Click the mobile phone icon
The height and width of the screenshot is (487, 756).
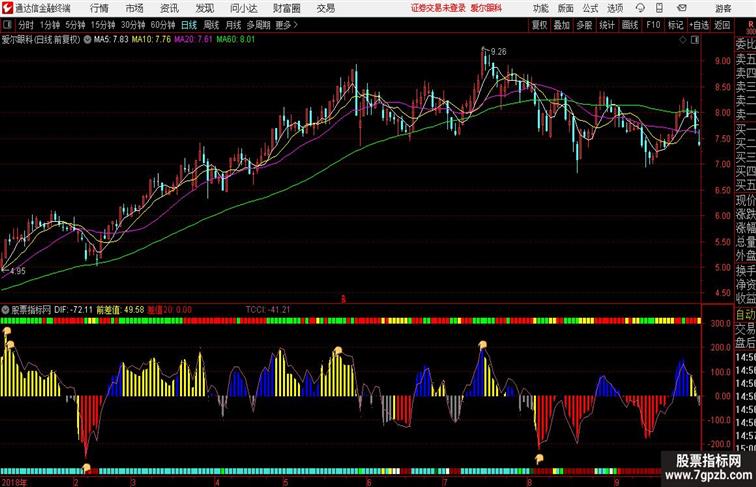tap(660, 8)
